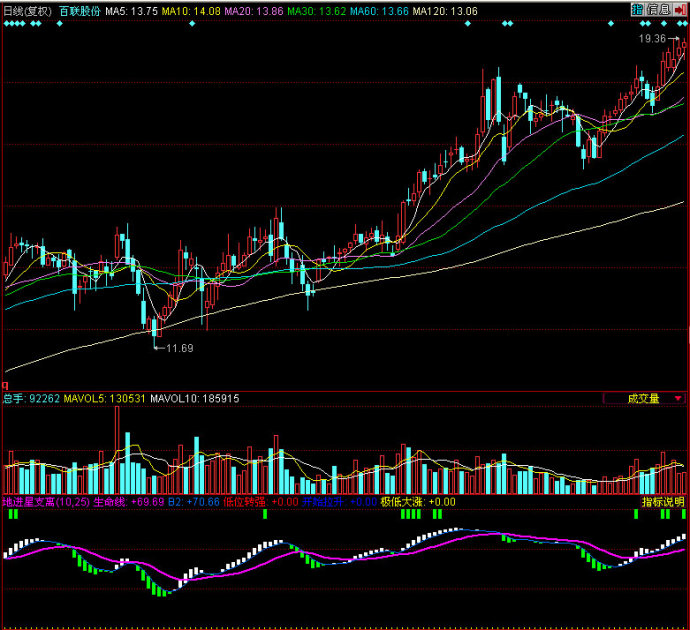Click the 19.36 high price annotation

tap(652, 39)
